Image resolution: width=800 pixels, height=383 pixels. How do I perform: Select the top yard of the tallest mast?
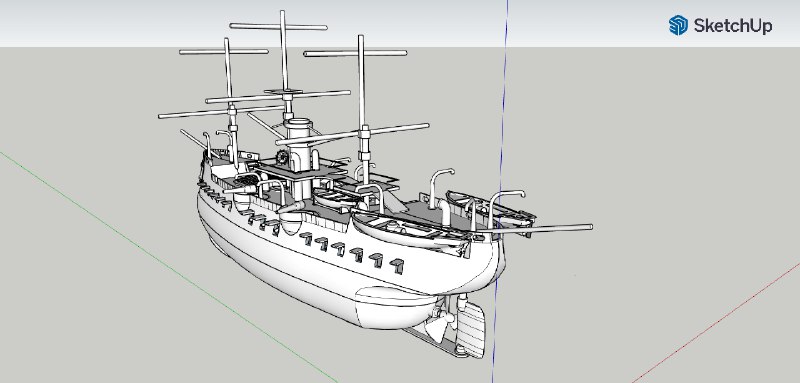tap(278, 27)
